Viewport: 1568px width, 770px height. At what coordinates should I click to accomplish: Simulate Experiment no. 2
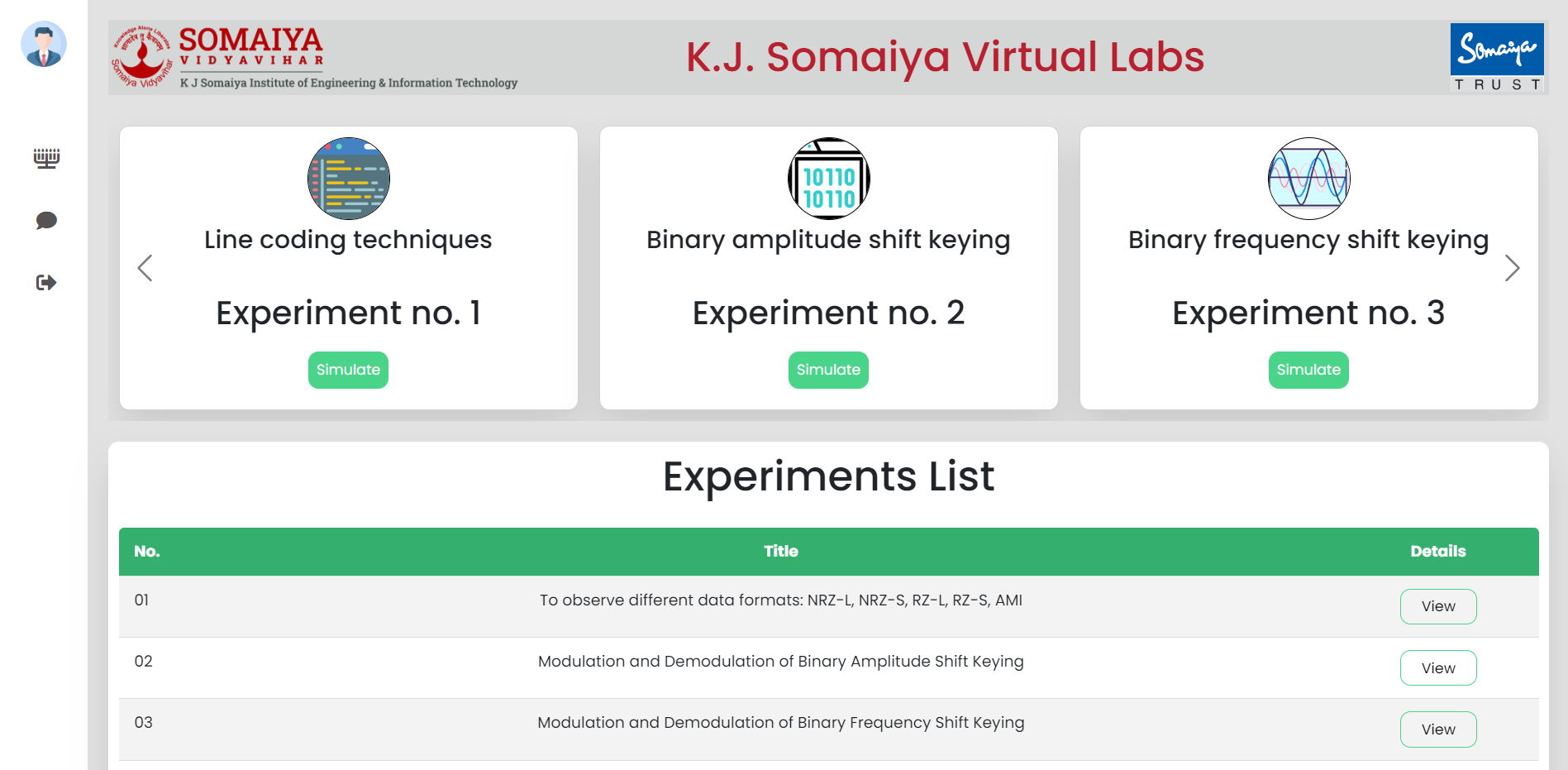click(828, 370)
